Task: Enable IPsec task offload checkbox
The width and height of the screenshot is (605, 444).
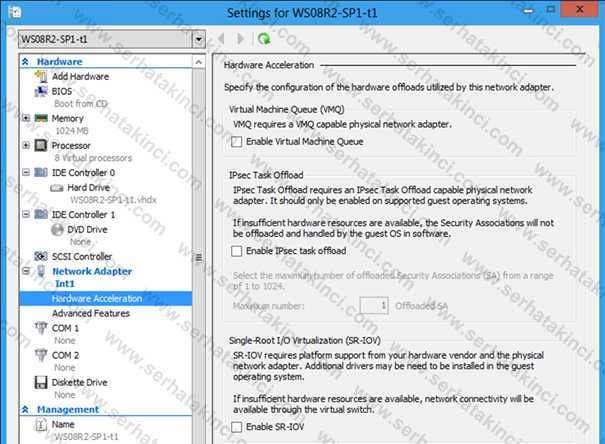Action: 237,251
